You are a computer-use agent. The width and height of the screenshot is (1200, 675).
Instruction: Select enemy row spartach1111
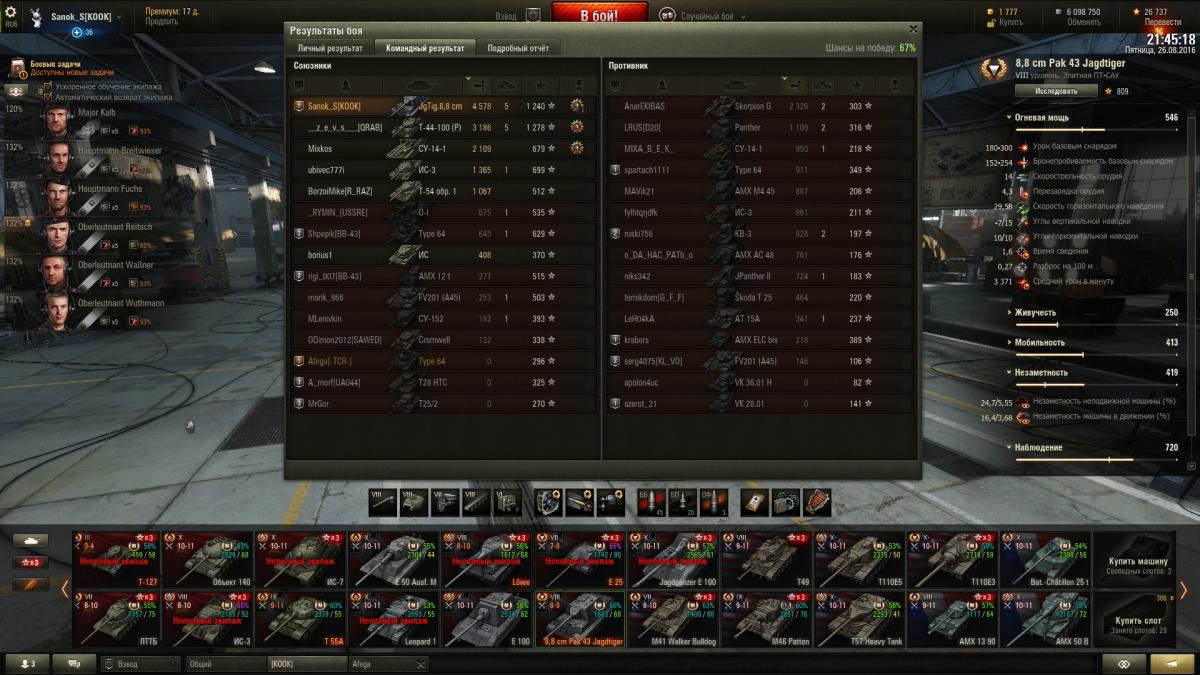pyautogui.click(x=759, y=170)
